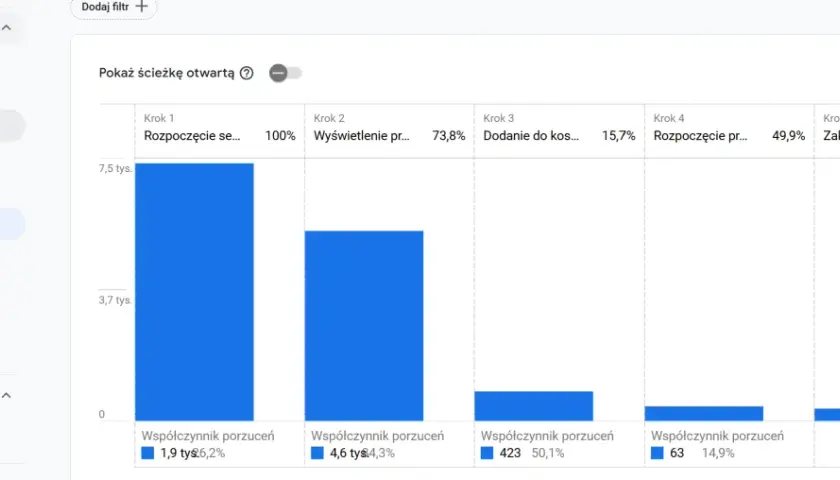This screenshot has height=480, width=840.
Task: Click 'Współczynnik porzuceń' label under Krok 3
Action: (547, 436)
